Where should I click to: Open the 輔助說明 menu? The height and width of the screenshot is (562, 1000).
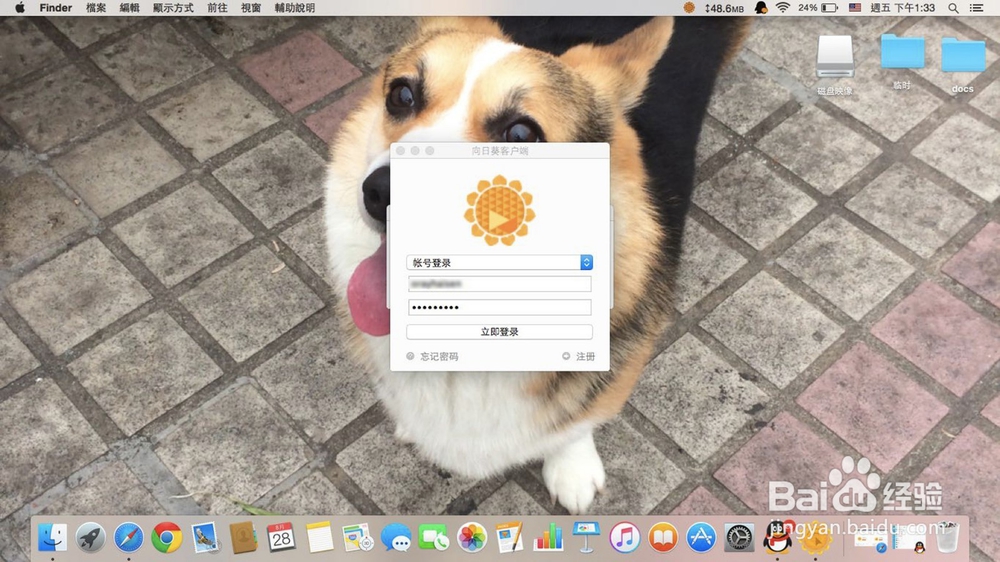pyautogui.click(x=295, y=8)
